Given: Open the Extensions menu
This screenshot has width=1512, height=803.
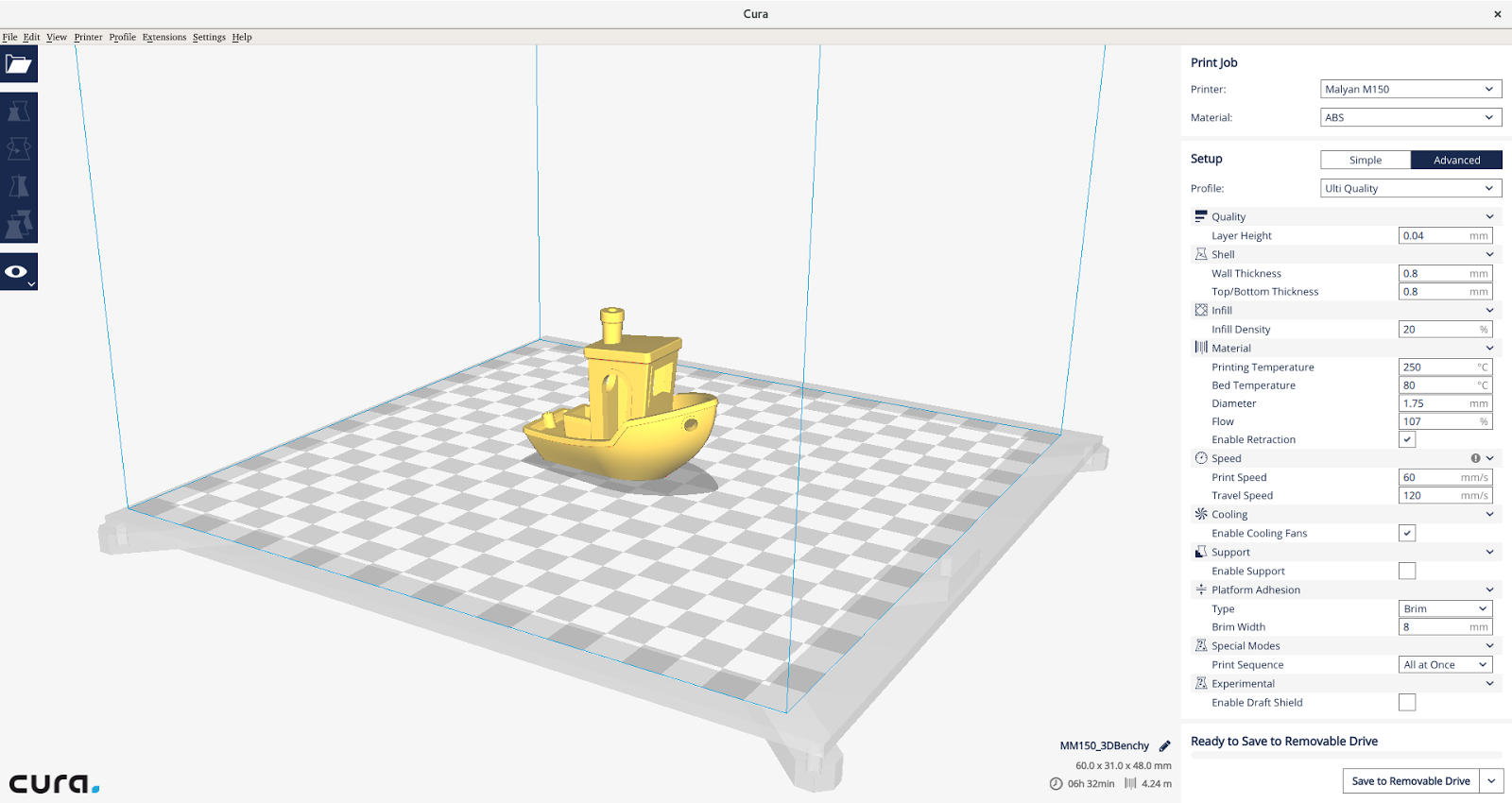Looking at the screenshot, I should coord(164,37).
